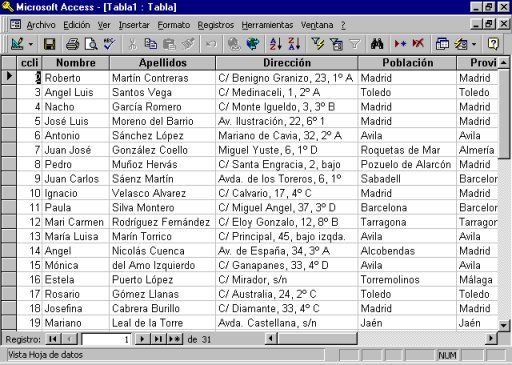Open the table control menu icon
Viewport: 512px width, 365px height.
pos(15,24)
